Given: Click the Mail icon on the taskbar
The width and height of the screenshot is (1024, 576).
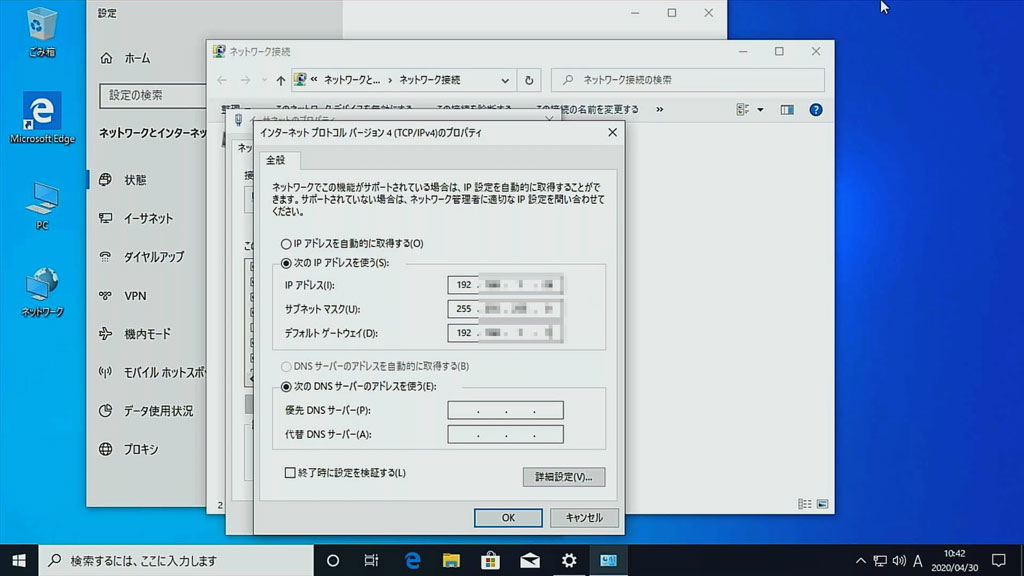Looking at the screenshot, I should [529, 560].
